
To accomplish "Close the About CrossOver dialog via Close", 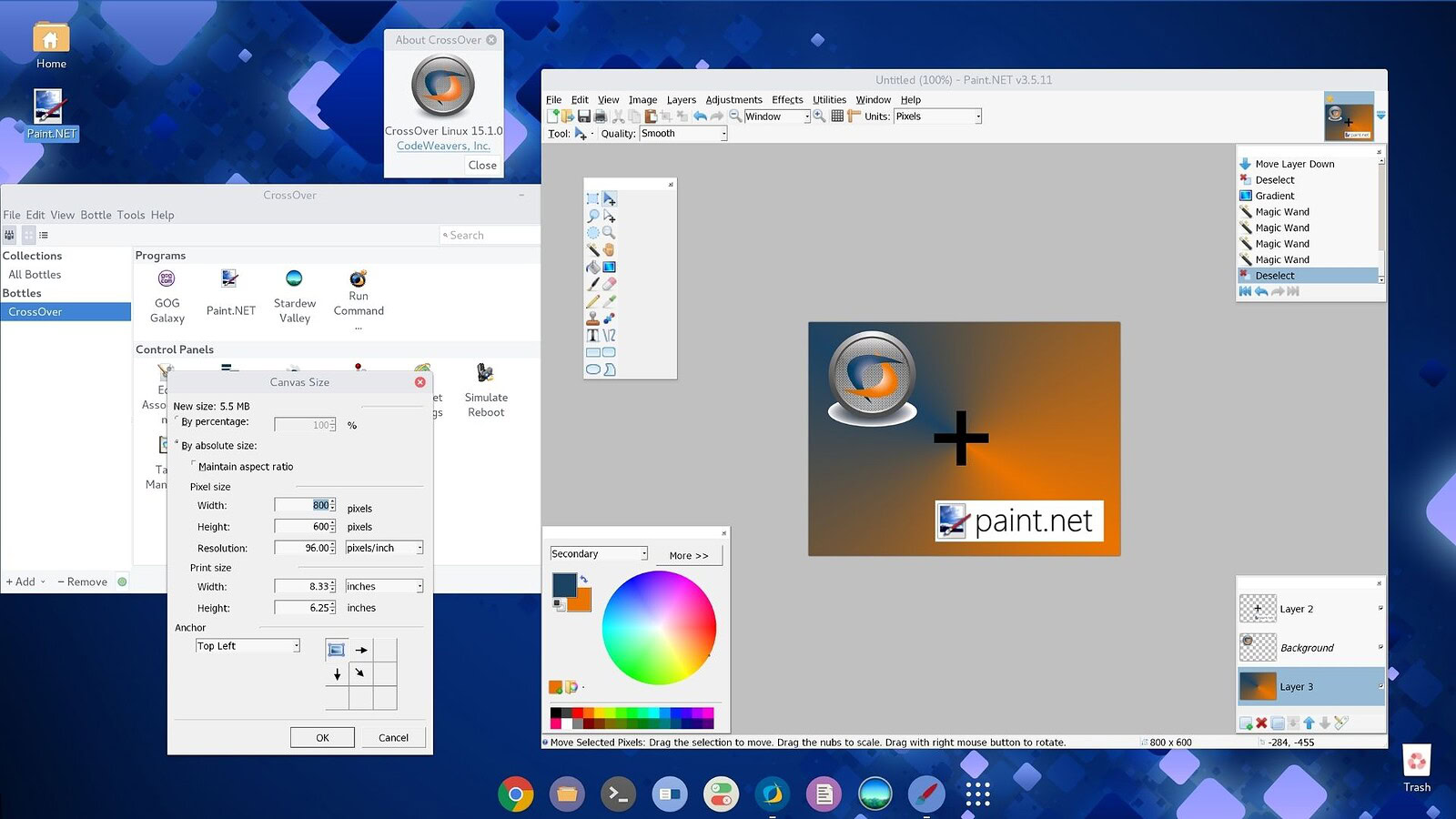I will [x=482, y=165].
